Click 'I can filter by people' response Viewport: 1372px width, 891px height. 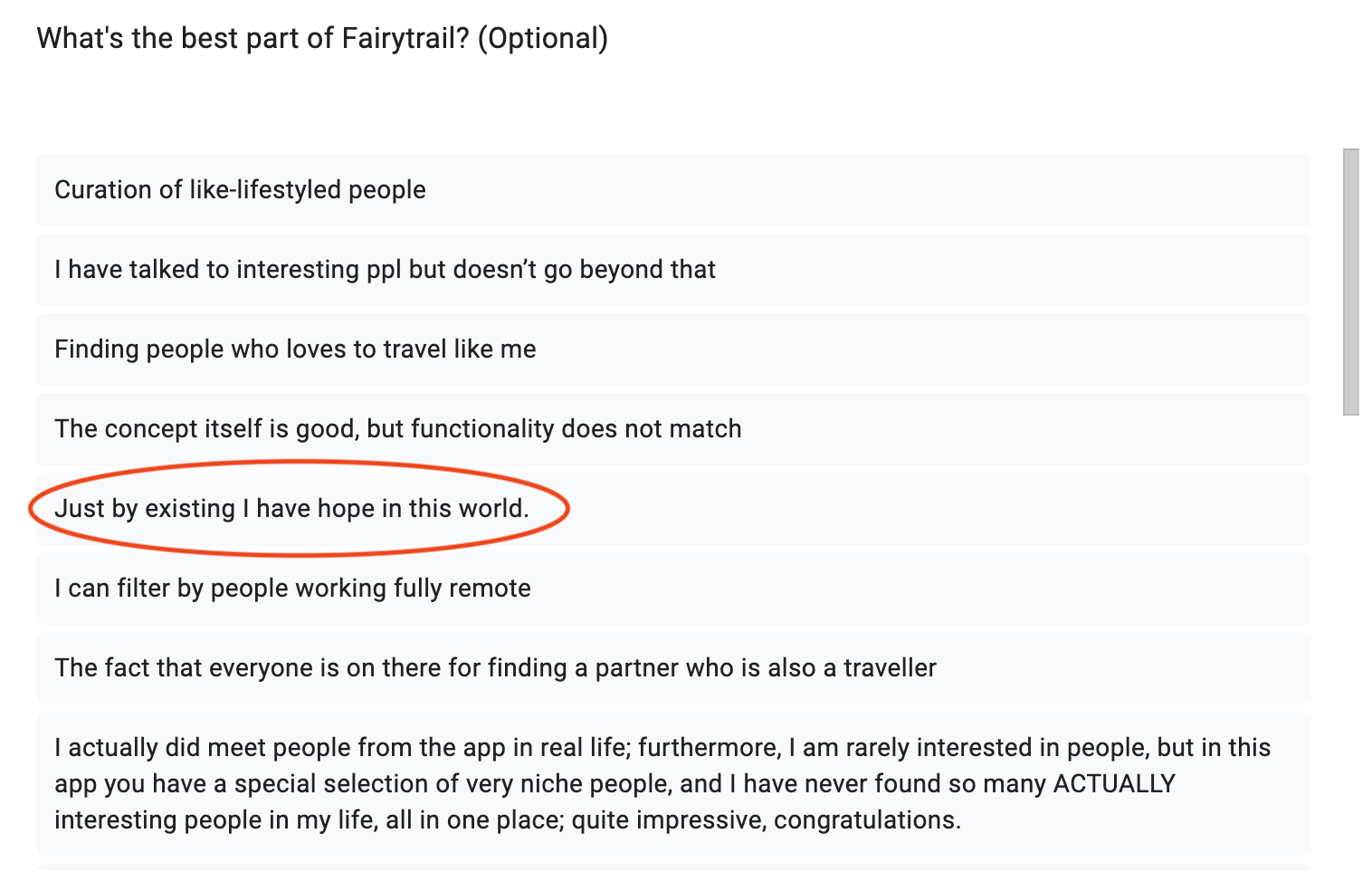click(x=672, y=589)
